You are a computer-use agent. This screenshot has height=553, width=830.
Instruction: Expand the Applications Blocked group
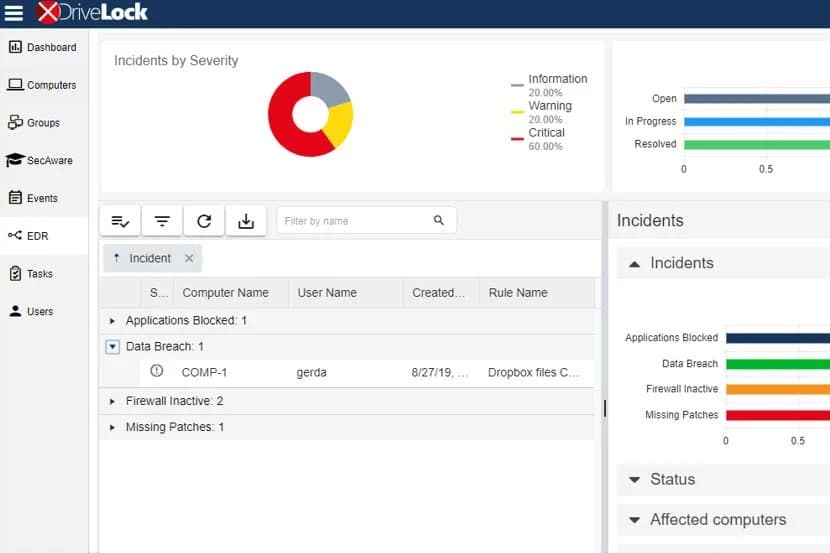point(112,321)
